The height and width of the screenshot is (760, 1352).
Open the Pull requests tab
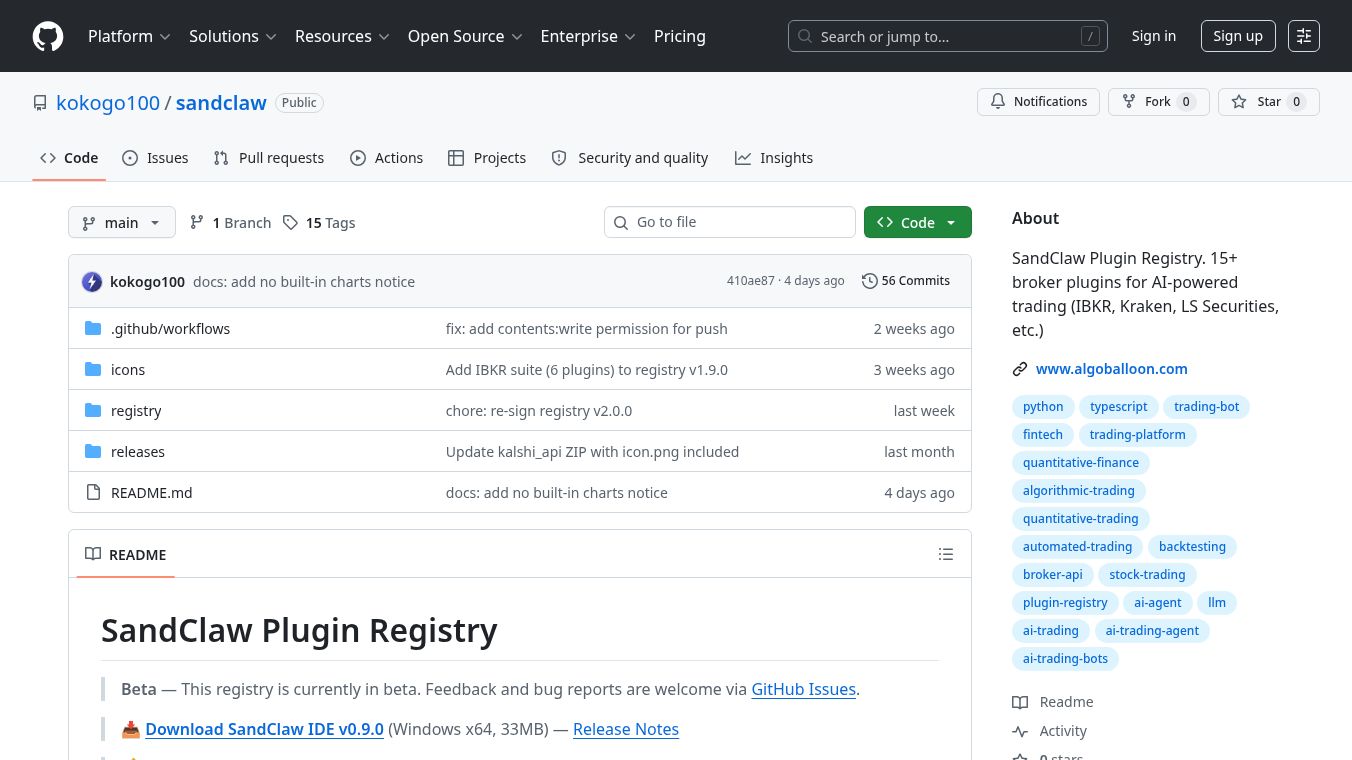(x=268, y=158)
